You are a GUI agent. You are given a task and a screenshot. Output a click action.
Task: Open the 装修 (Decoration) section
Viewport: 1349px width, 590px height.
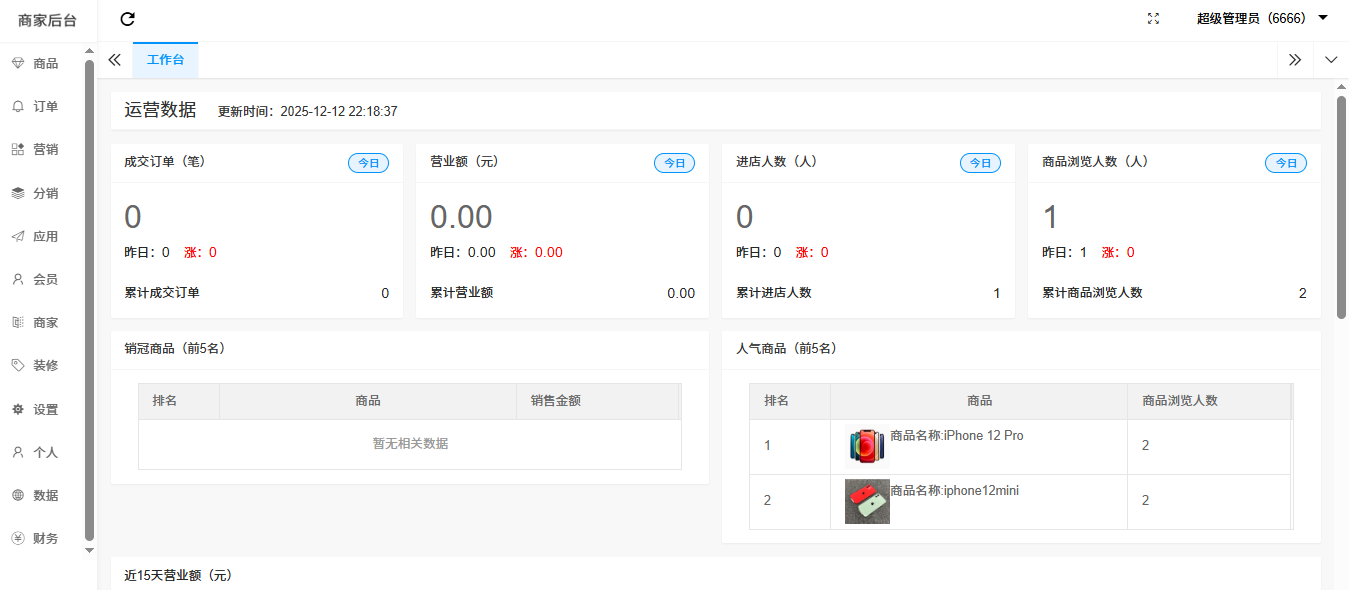[45, 365]
